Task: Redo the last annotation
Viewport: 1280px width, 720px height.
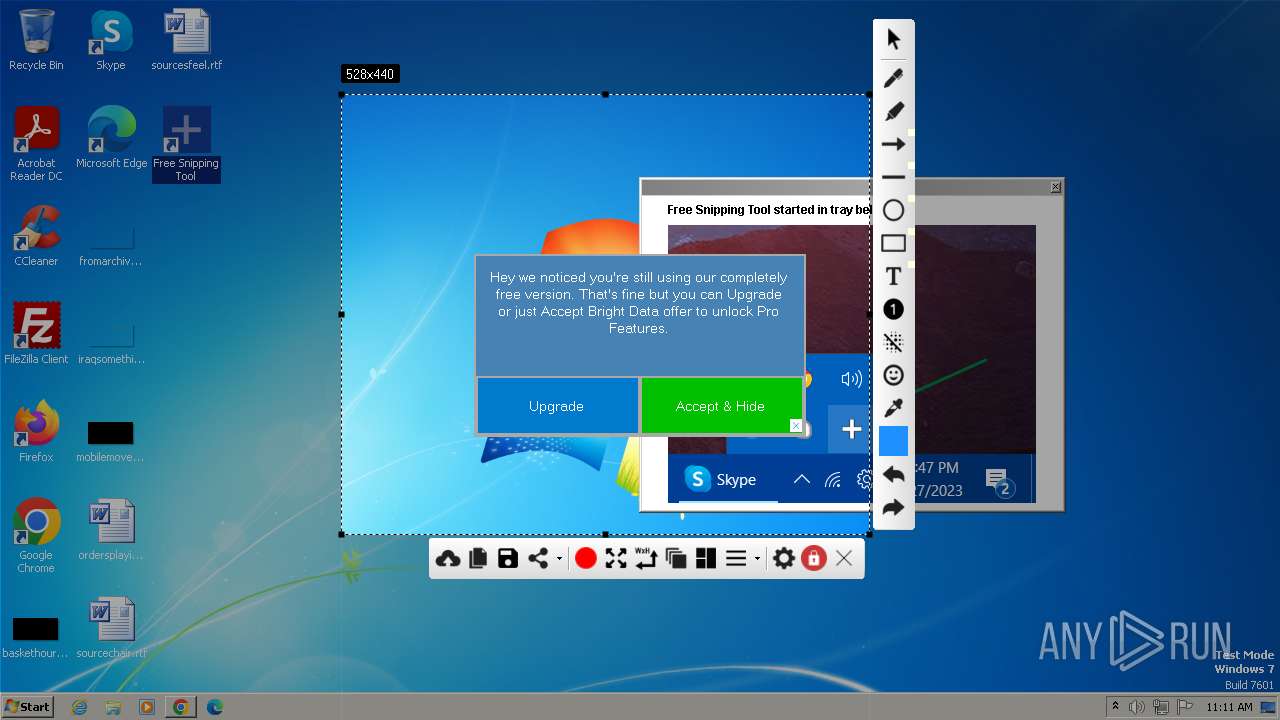Action: point(893,507)
